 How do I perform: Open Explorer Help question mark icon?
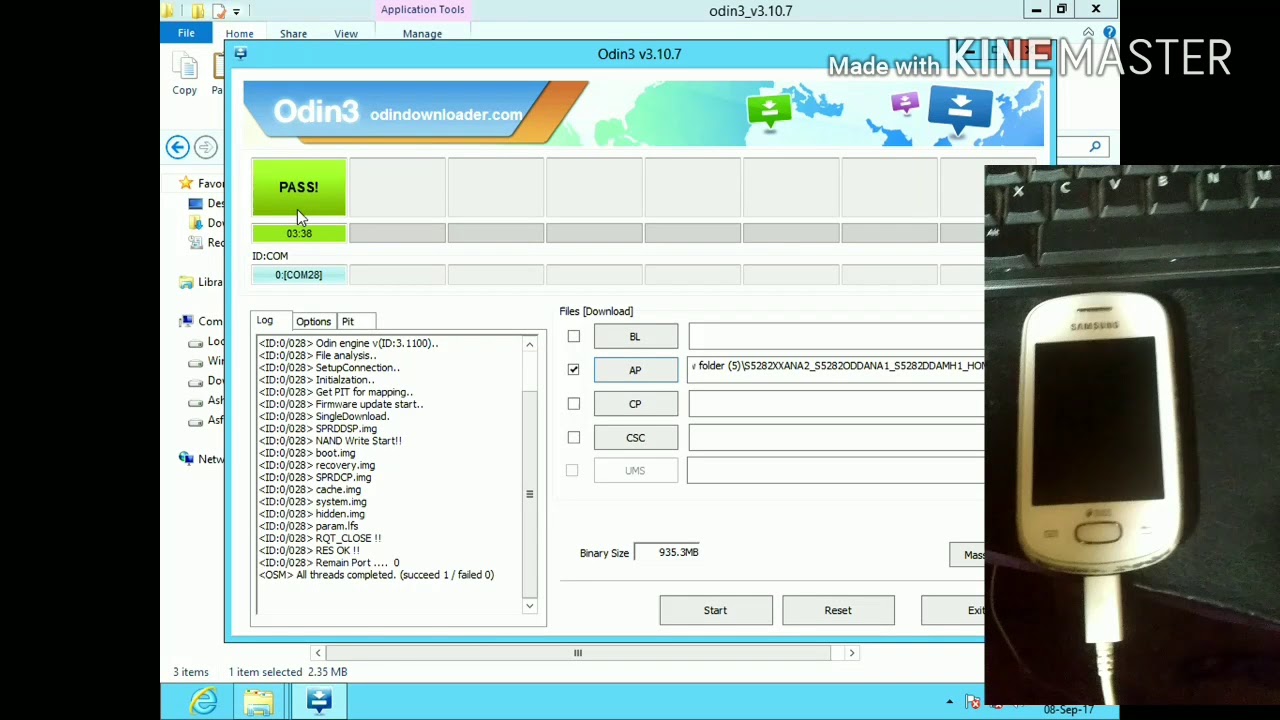pyautogui.click(x=1109, y=33)
